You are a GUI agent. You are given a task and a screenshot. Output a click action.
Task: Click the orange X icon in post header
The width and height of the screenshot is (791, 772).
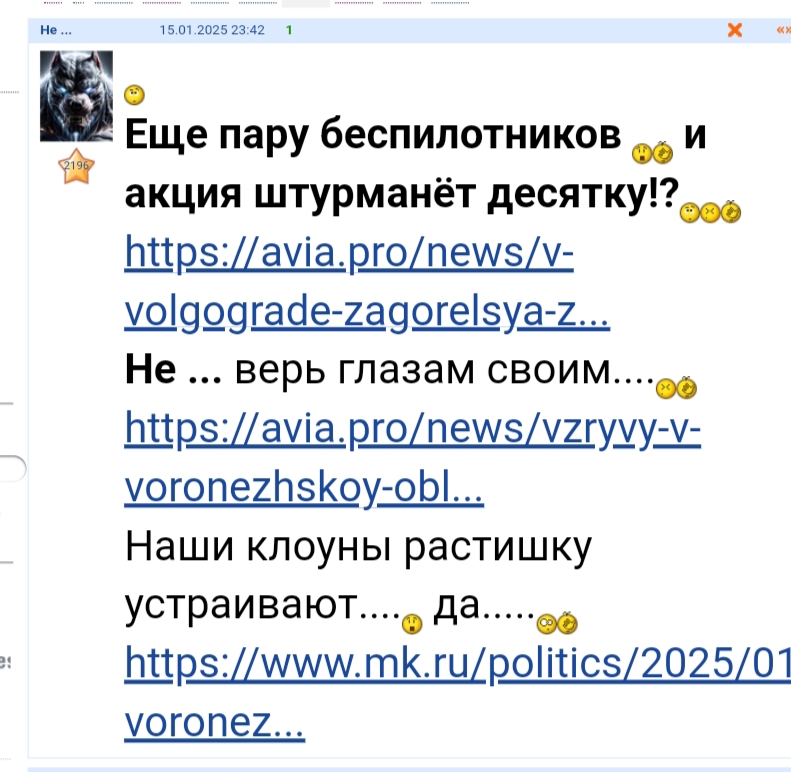[734, 30]
